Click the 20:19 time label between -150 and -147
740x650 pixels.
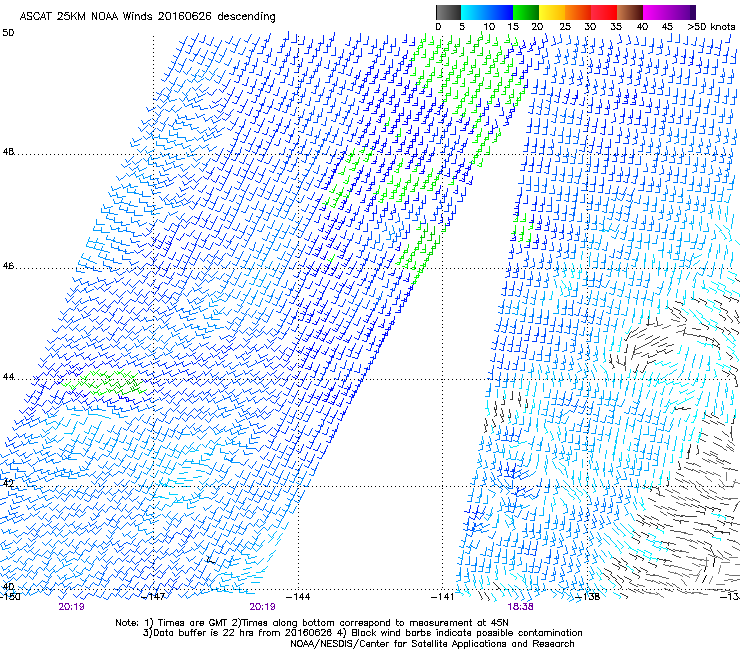pos(71,607)
